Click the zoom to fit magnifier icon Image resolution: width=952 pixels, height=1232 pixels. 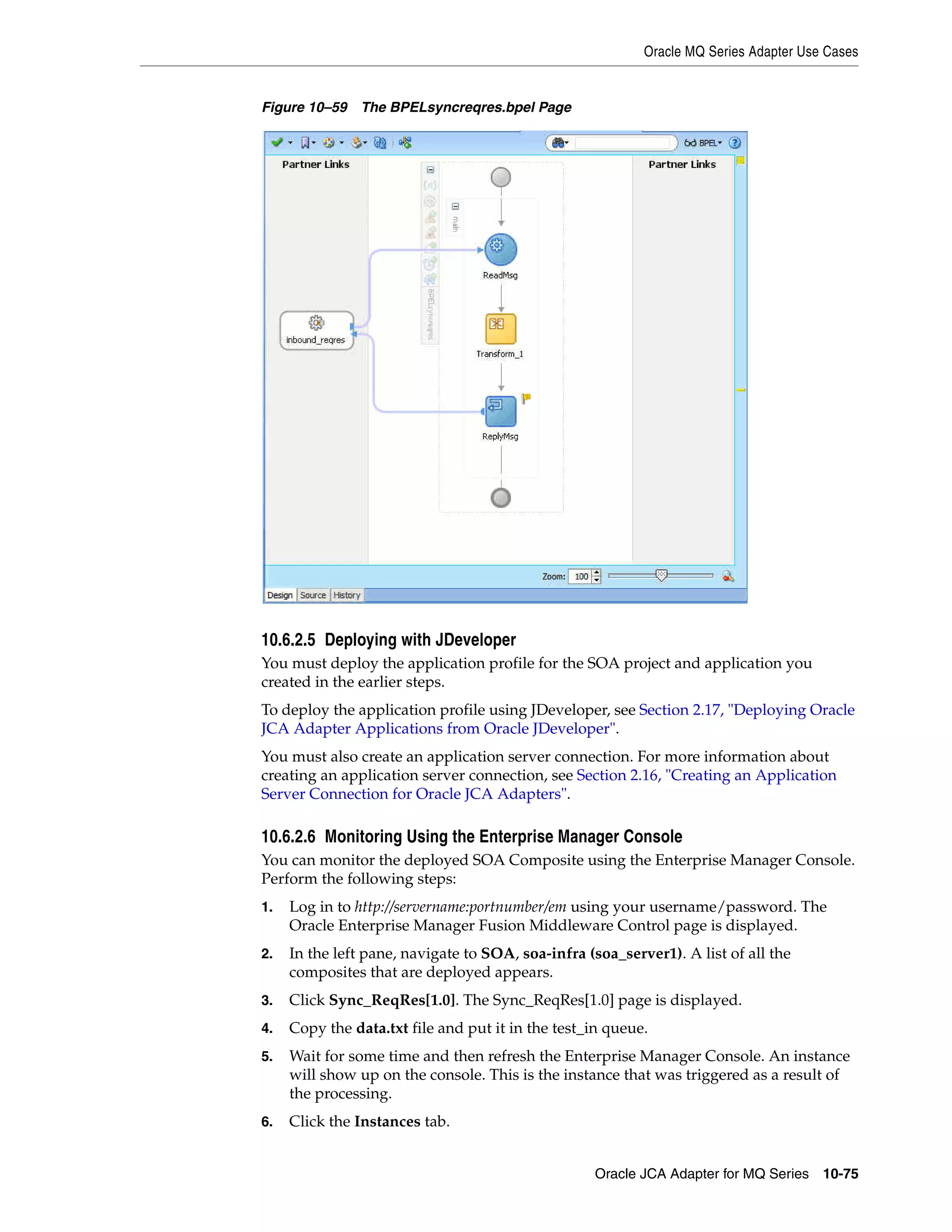pos(728,576)
